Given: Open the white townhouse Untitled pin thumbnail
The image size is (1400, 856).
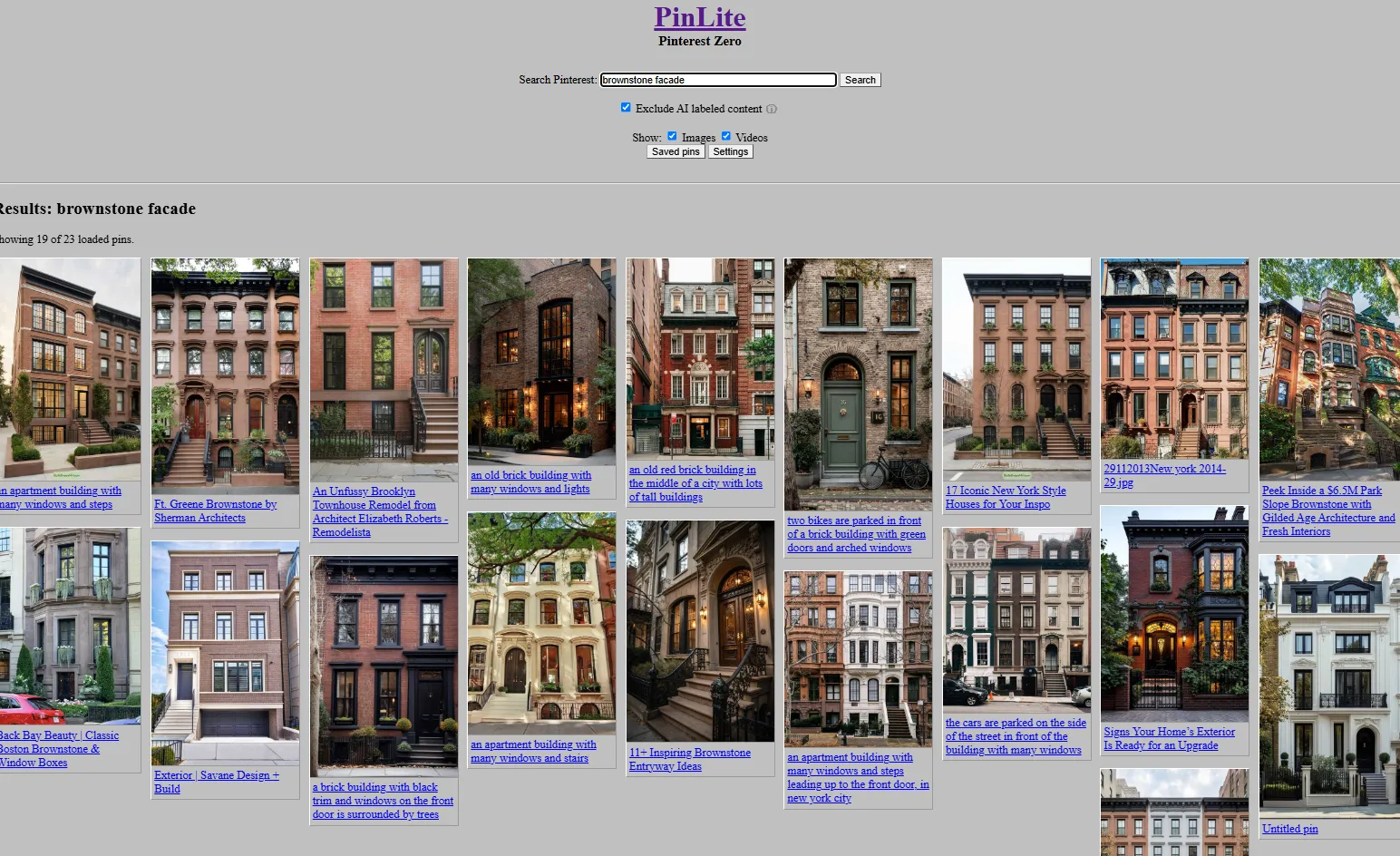Looking at the screenshot, I should (1330, 686).
